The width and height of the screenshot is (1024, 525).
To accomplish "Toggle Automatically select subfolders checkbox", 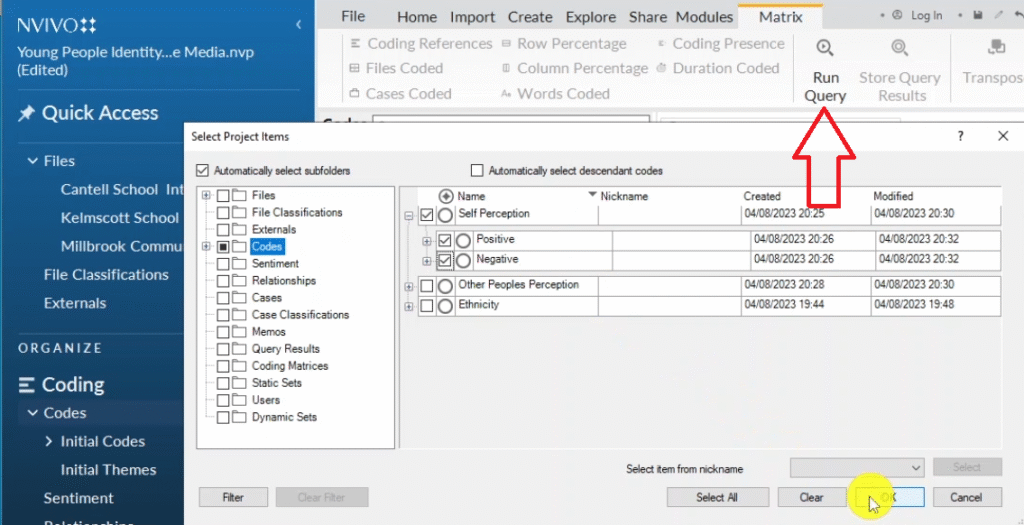I will click(204, 171).
